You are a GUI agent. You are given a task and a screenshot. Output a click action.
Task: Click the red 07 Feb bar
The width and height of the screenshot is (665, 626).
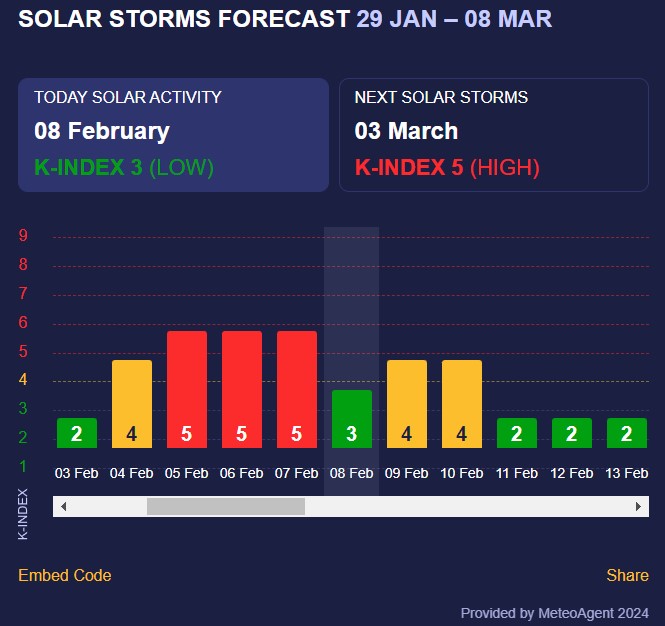tap(297, 390)
